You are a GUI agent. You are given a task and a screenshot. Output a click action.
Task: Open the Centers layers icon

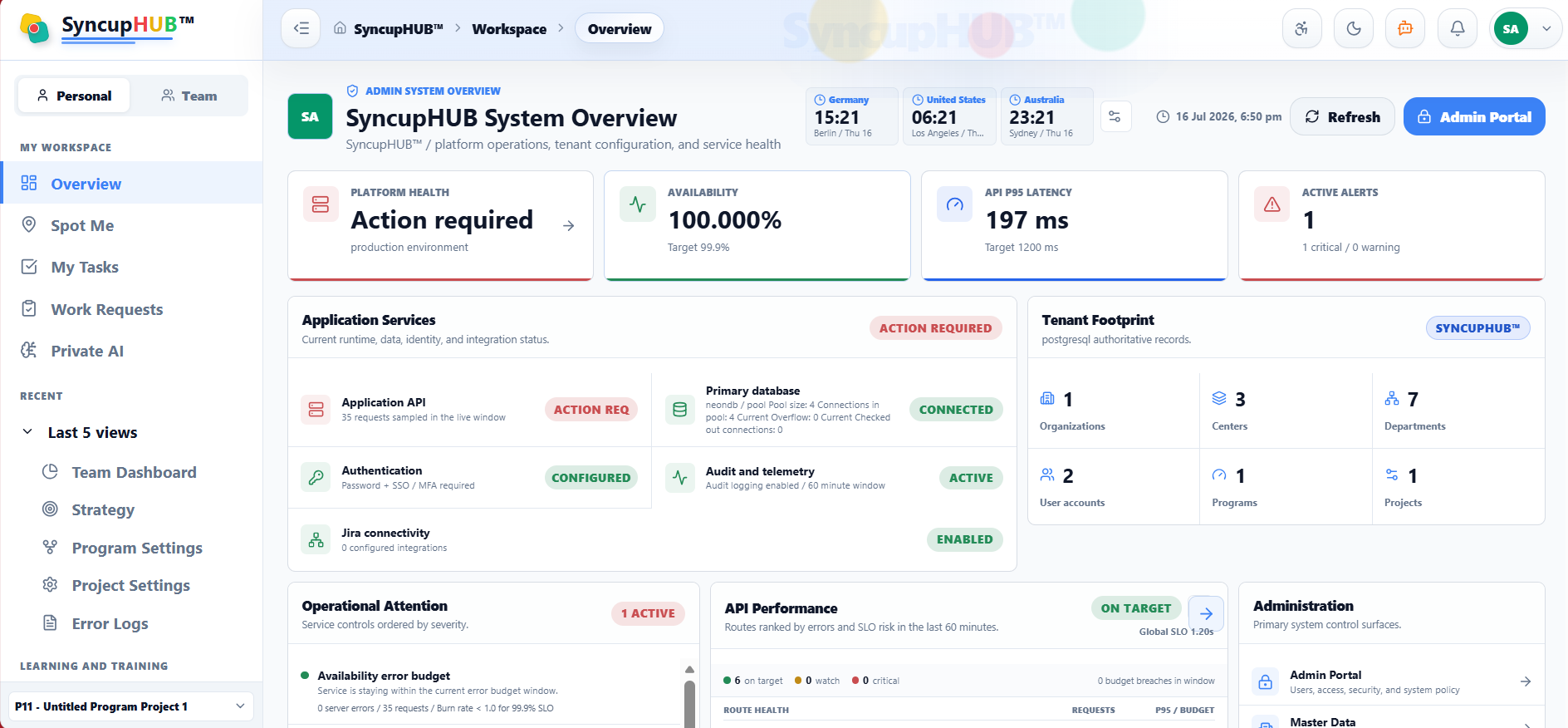click(1219, 399)
